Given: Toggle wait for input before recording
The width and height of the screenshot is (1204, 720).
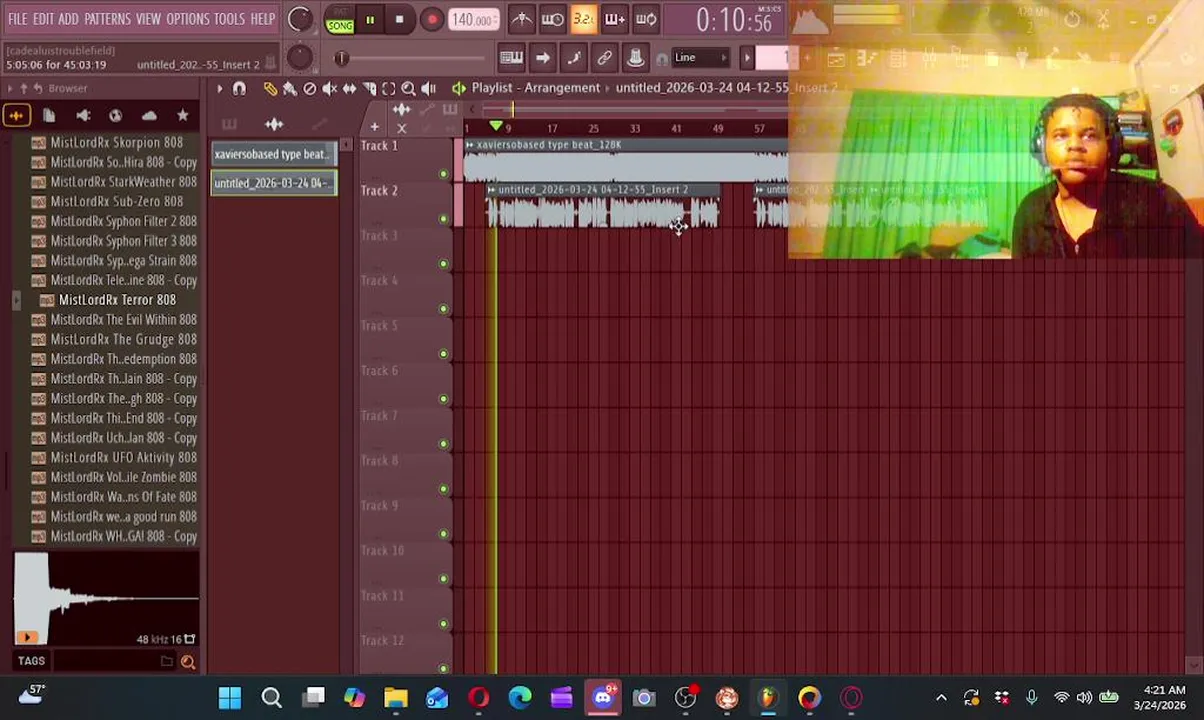Looking at the screenshot, I should pyautogui.click(x=553, y=19).
